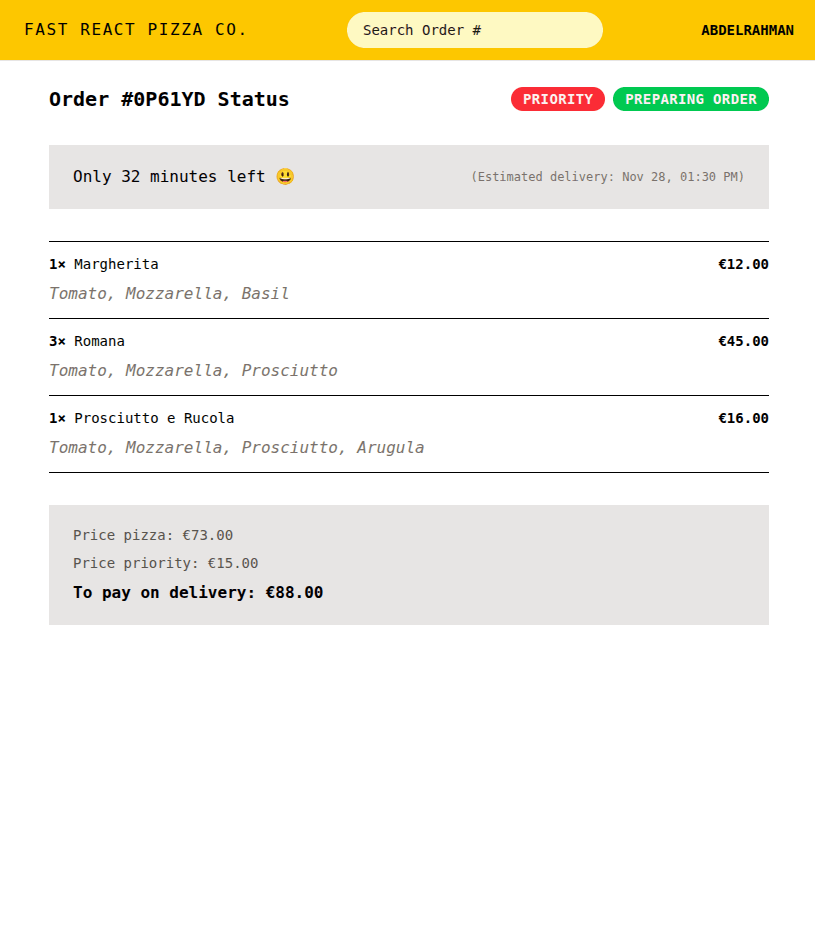815x927 pixels.
Task: Click the Tomato, Mozzarella, Basil ingredients
Action: pyautogui.click(x=169, y=294)
